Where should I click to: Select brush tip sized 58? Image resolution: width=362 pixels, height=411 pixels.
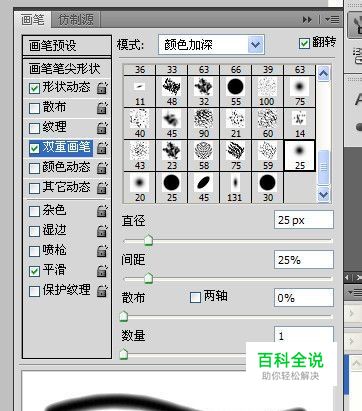coord(204,155)
